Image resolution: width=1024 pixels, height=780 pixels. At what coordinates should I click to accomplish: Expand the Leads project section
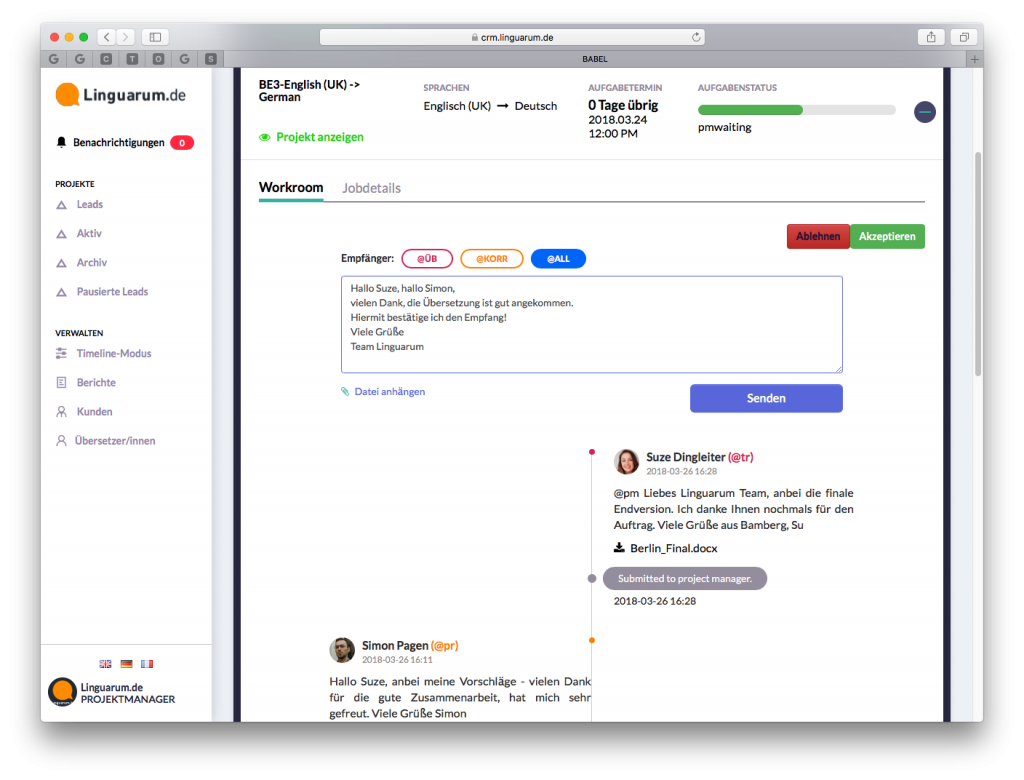89,204
